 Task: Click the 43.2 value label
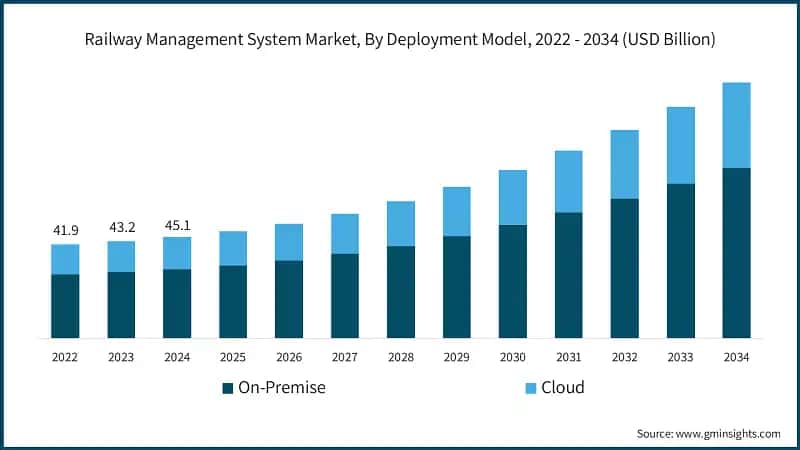click(122, 228)
